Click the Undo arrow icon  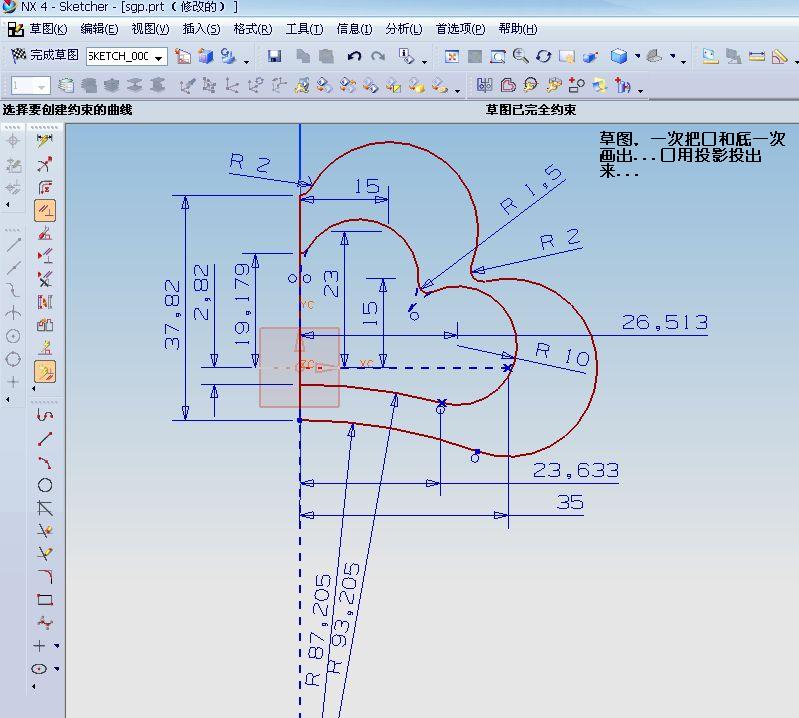(x=354, y=56)
